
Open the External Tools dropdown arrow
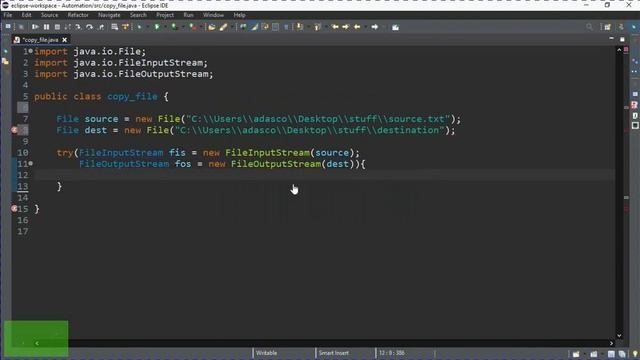200,27
